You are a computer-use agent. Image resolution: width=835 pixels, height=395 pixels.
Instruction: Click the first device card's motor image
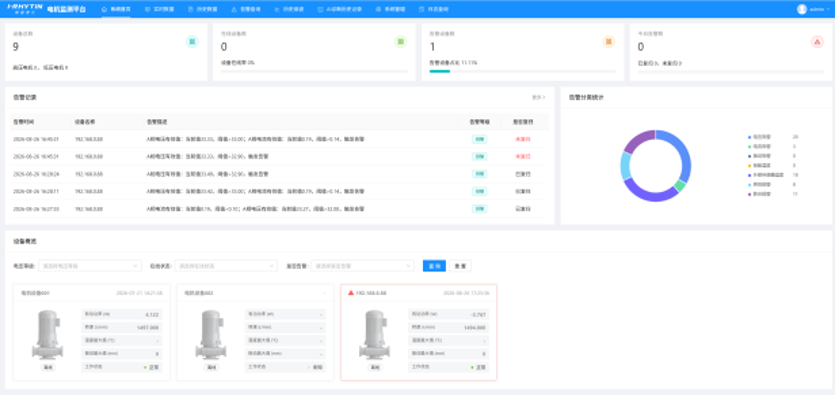[x=47, y=335]
